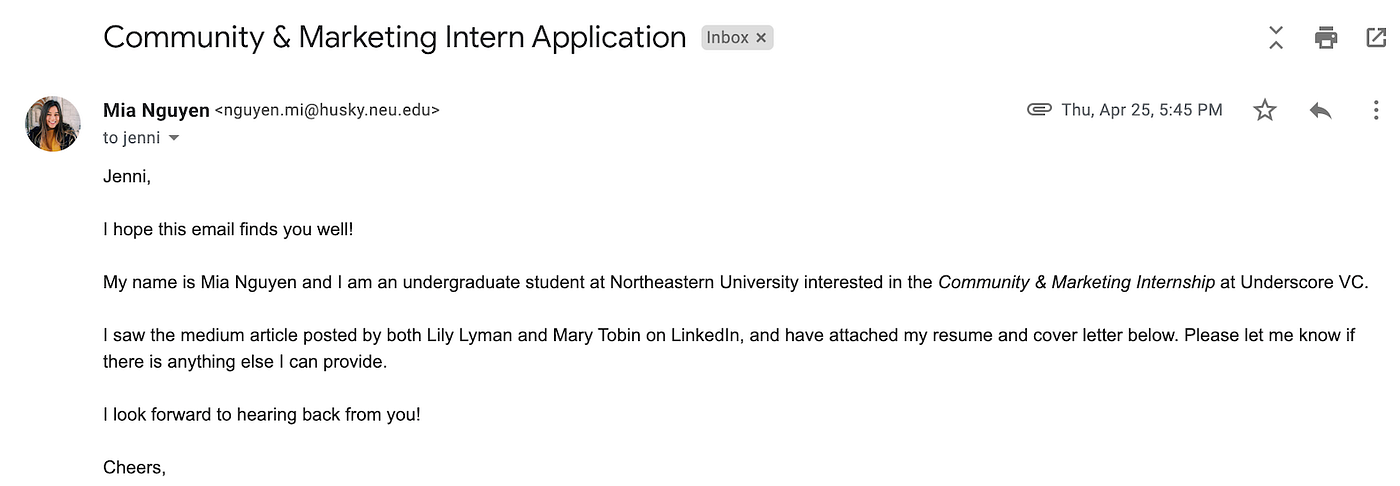Star this email from Mia Nguyen

pyautogui.click(x=1265, y=110)
